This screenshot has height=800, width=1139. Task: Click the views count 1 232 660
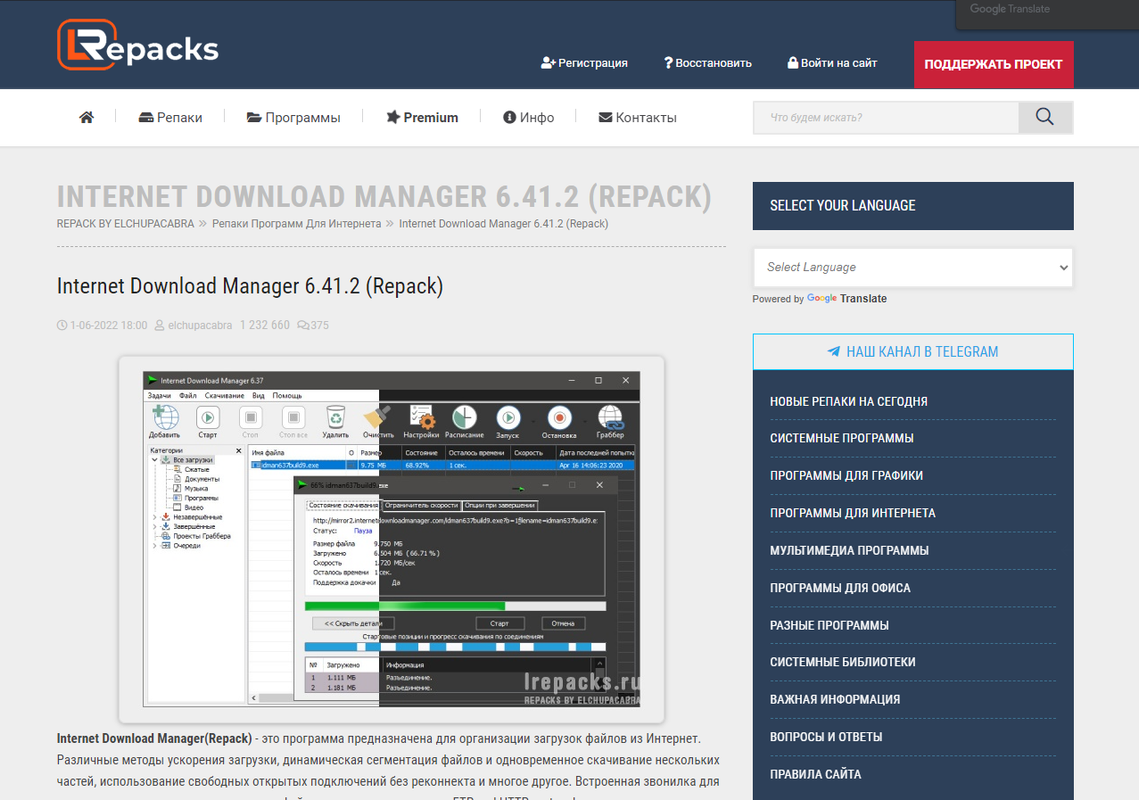pyautogui.click(x=264, y=326)
